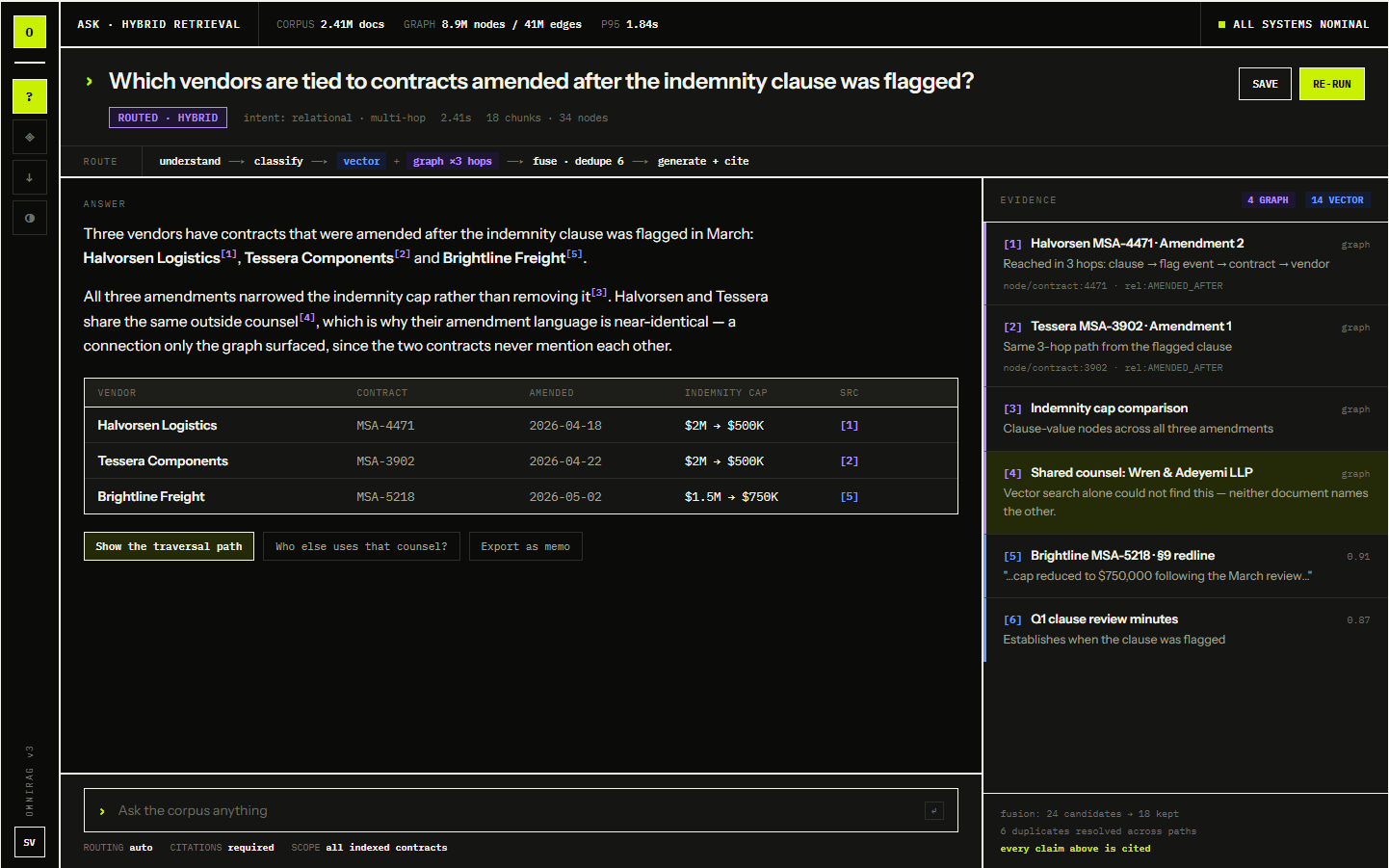Change Scope all indexed contracts setting
This screenshot has width=1389, height=868.
[369, 848]
